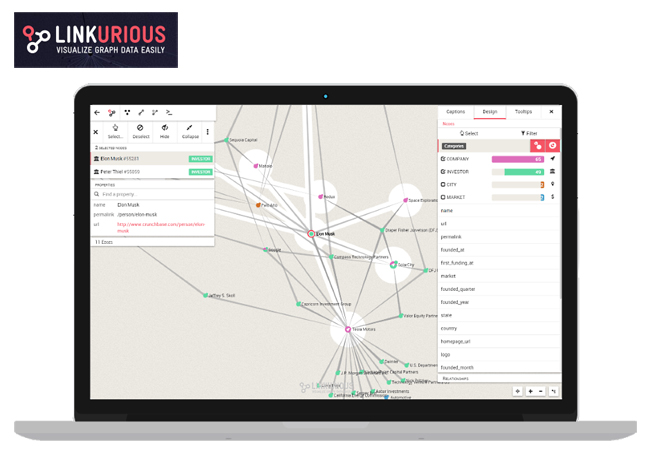Click INVESTOR badge on Elon Musk row
The width and height of the screenshot is (650, 449).
(x=201, y=159)
